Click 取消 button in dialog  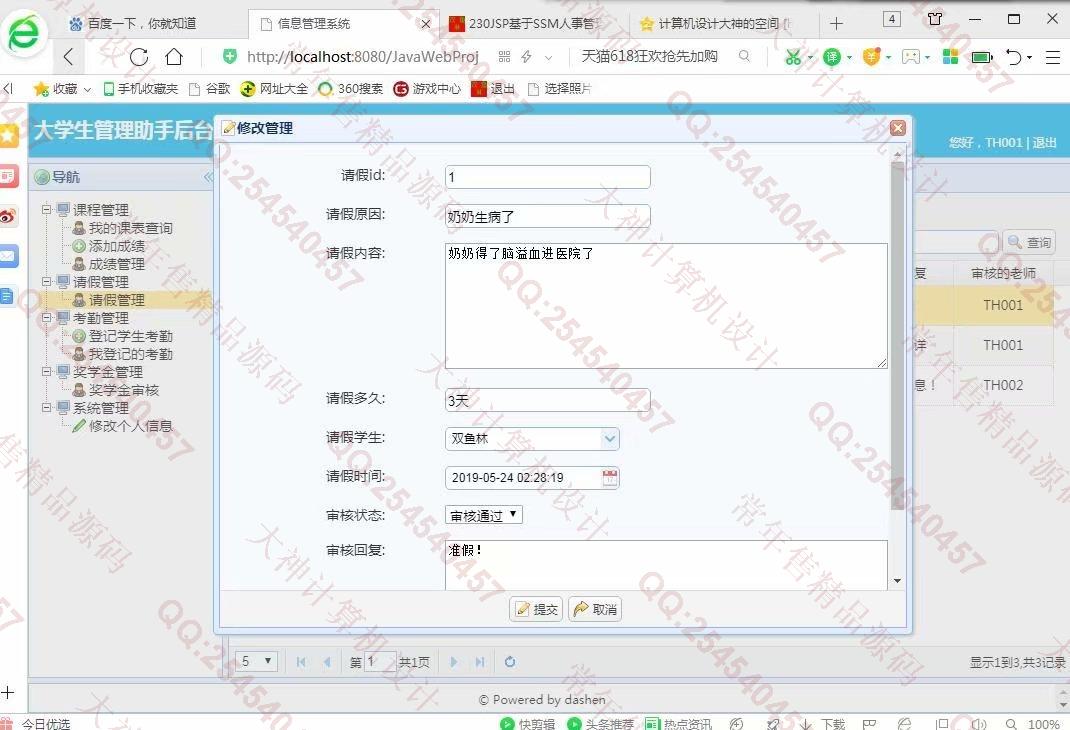pos(595,609)
